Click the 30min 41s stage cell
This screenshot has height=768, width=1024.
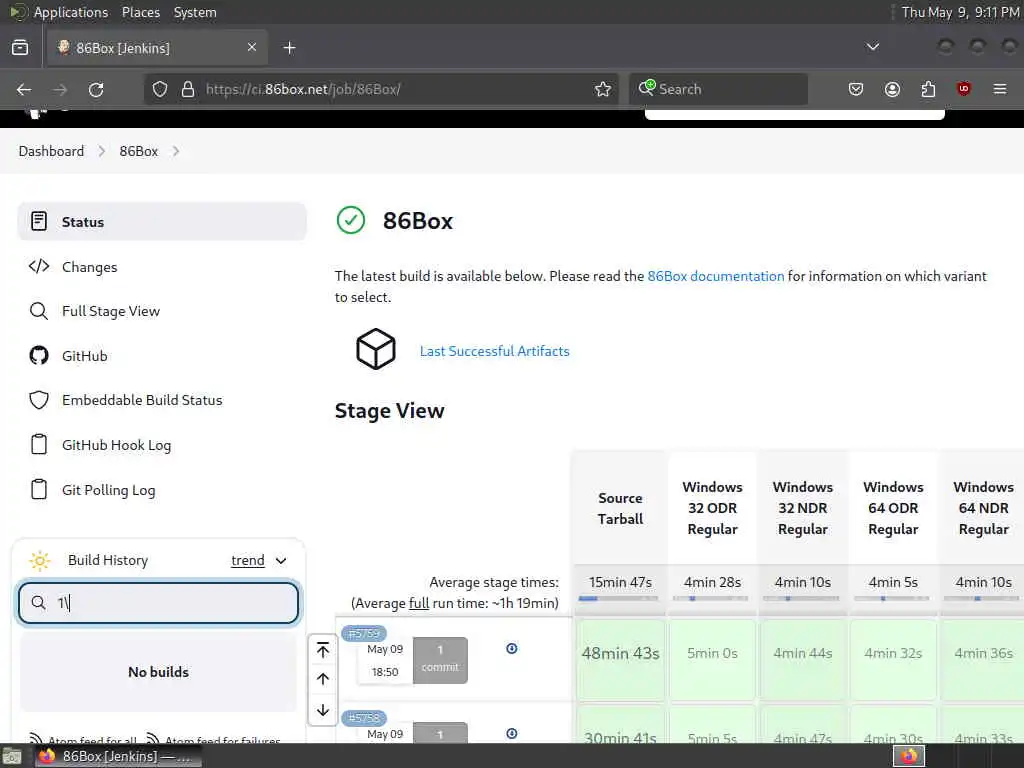click(x=620, y=724)
